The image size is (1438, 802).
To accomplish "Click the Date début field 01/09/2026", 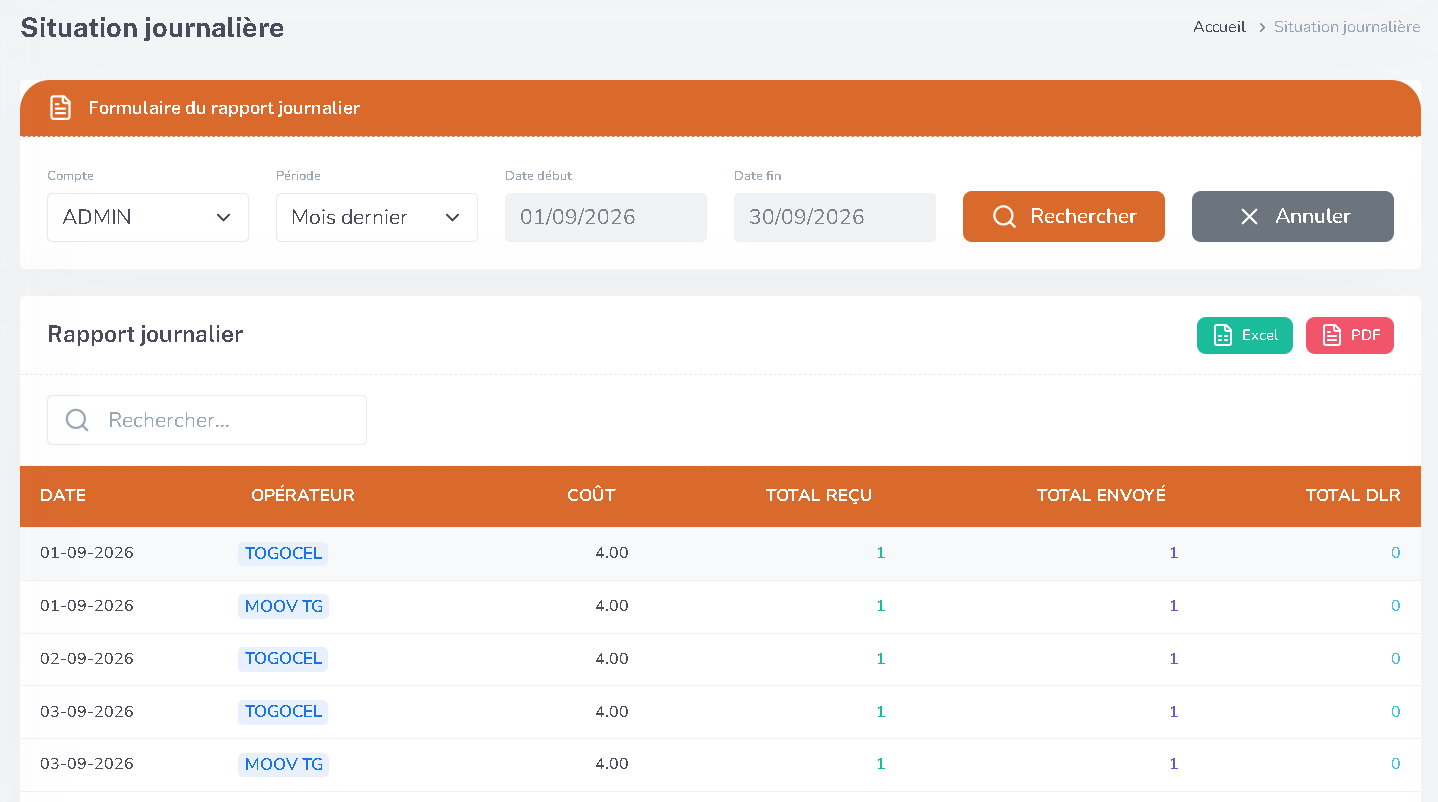I will point(606,217).
